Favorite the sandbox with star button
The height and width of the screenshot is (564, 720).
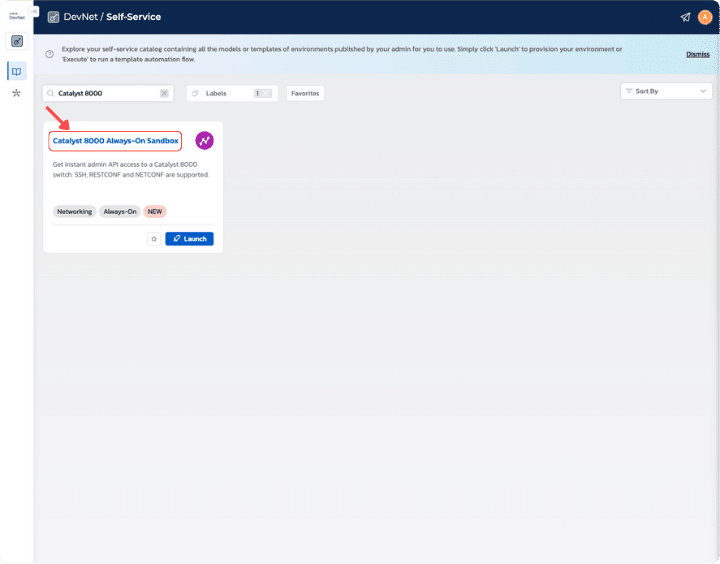pos(154,239)
